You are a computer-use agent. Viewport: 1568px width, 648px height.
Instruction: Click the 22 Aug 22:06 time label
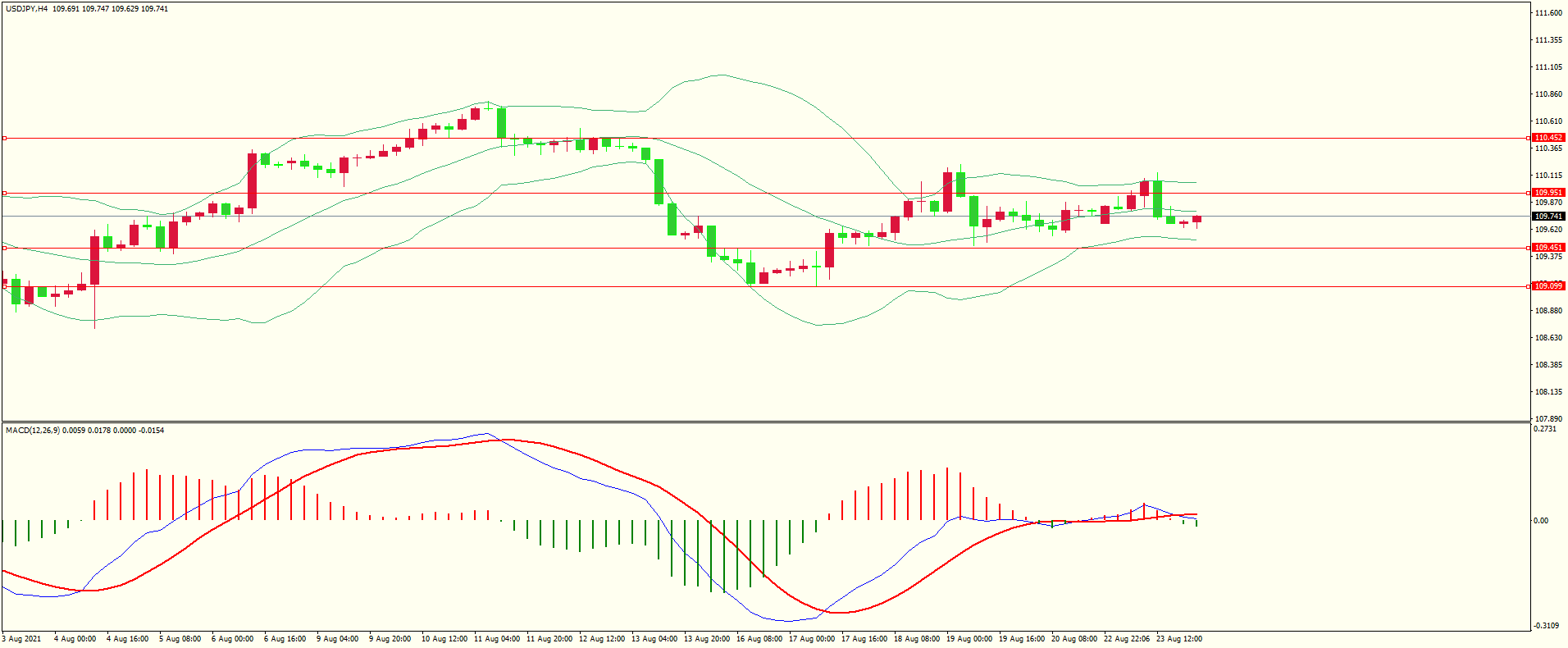1127,639
